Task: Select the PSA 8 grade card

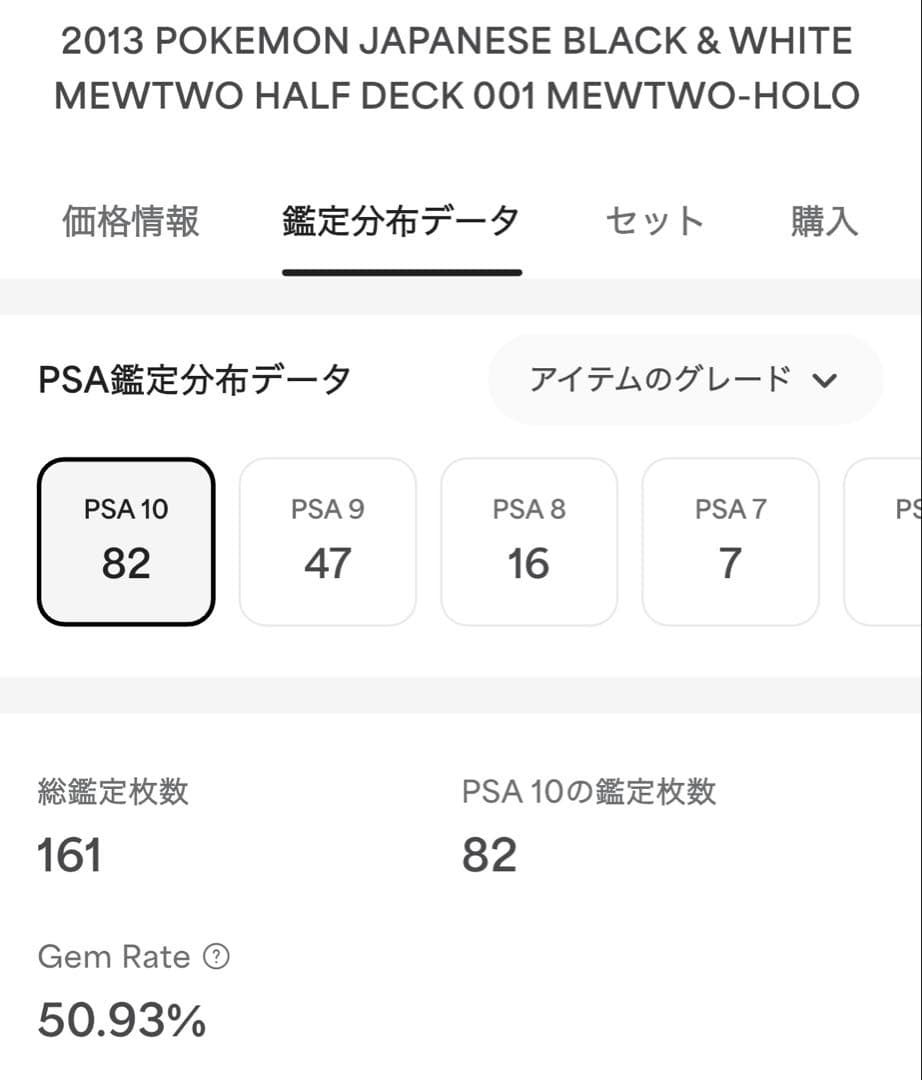Action: coord(529,541)
